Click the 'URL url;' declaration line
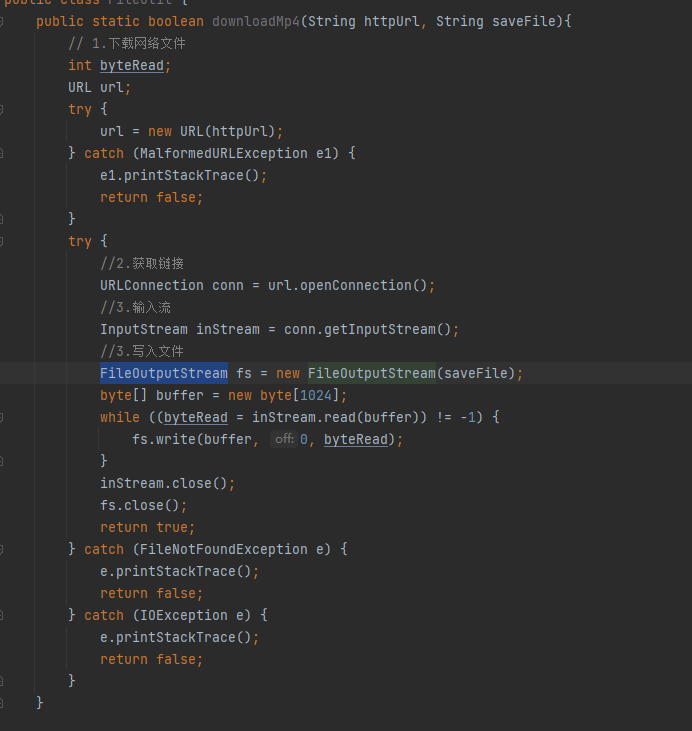The height and width of the screenshot is (731, 692). click(x=100, y=87)
